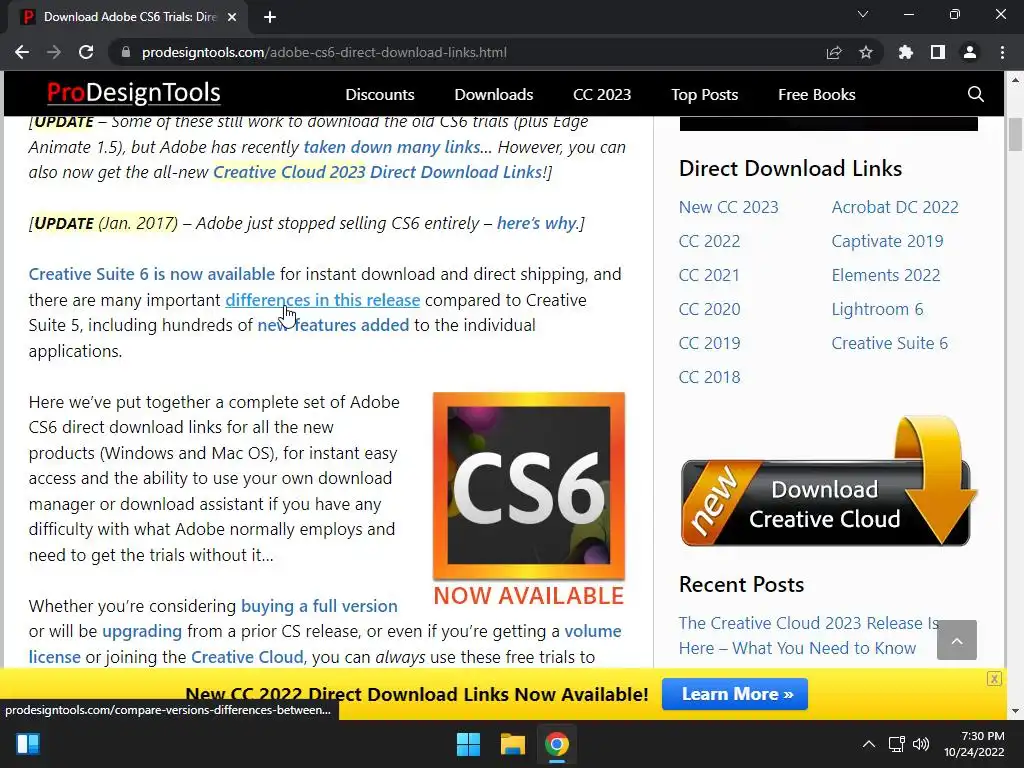Open Creative Suite 6 sidebar link

[x=889, y=343]
